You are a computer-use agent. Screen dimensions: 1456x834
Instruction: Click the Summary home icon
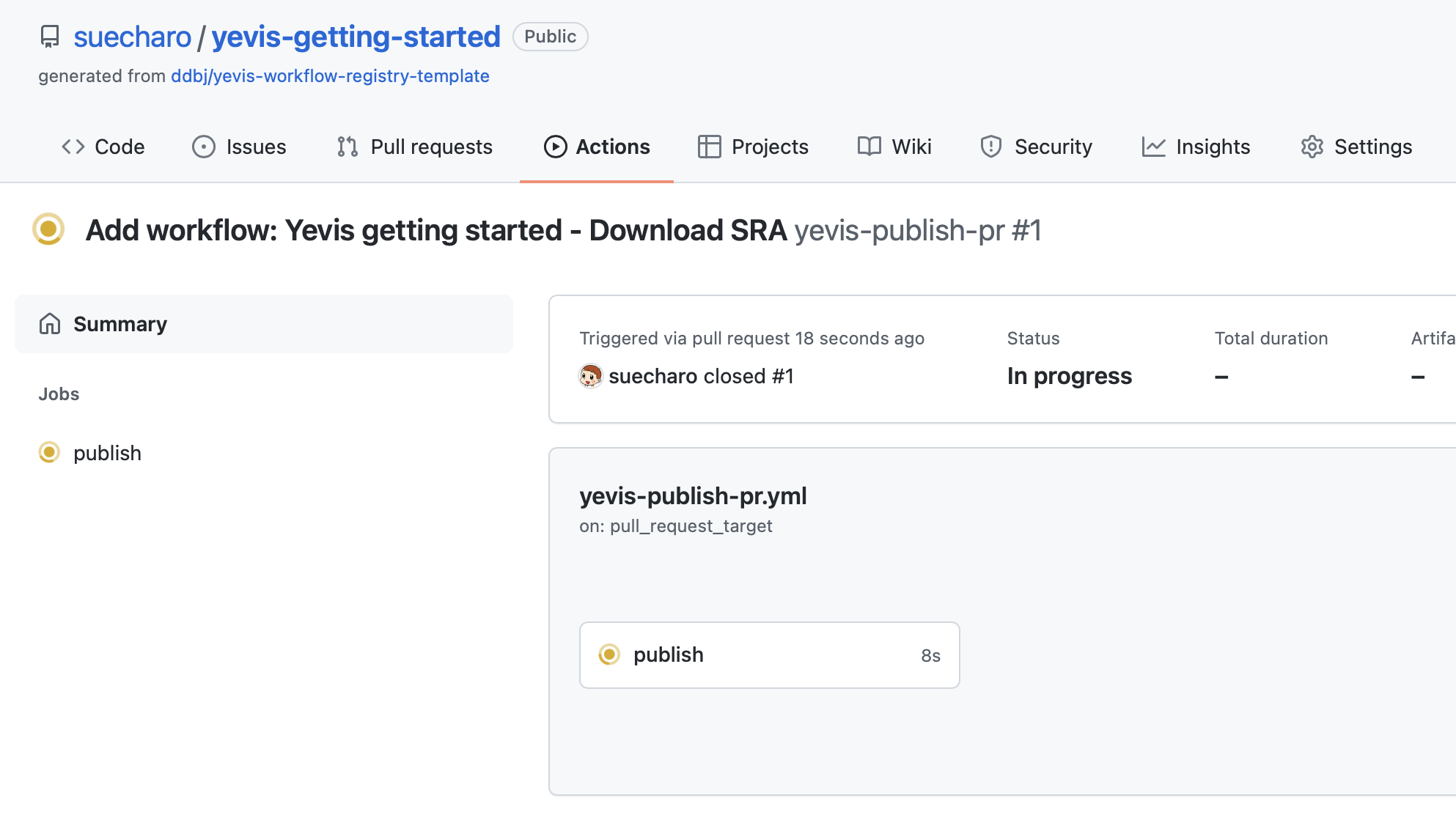tap(50, 324)
